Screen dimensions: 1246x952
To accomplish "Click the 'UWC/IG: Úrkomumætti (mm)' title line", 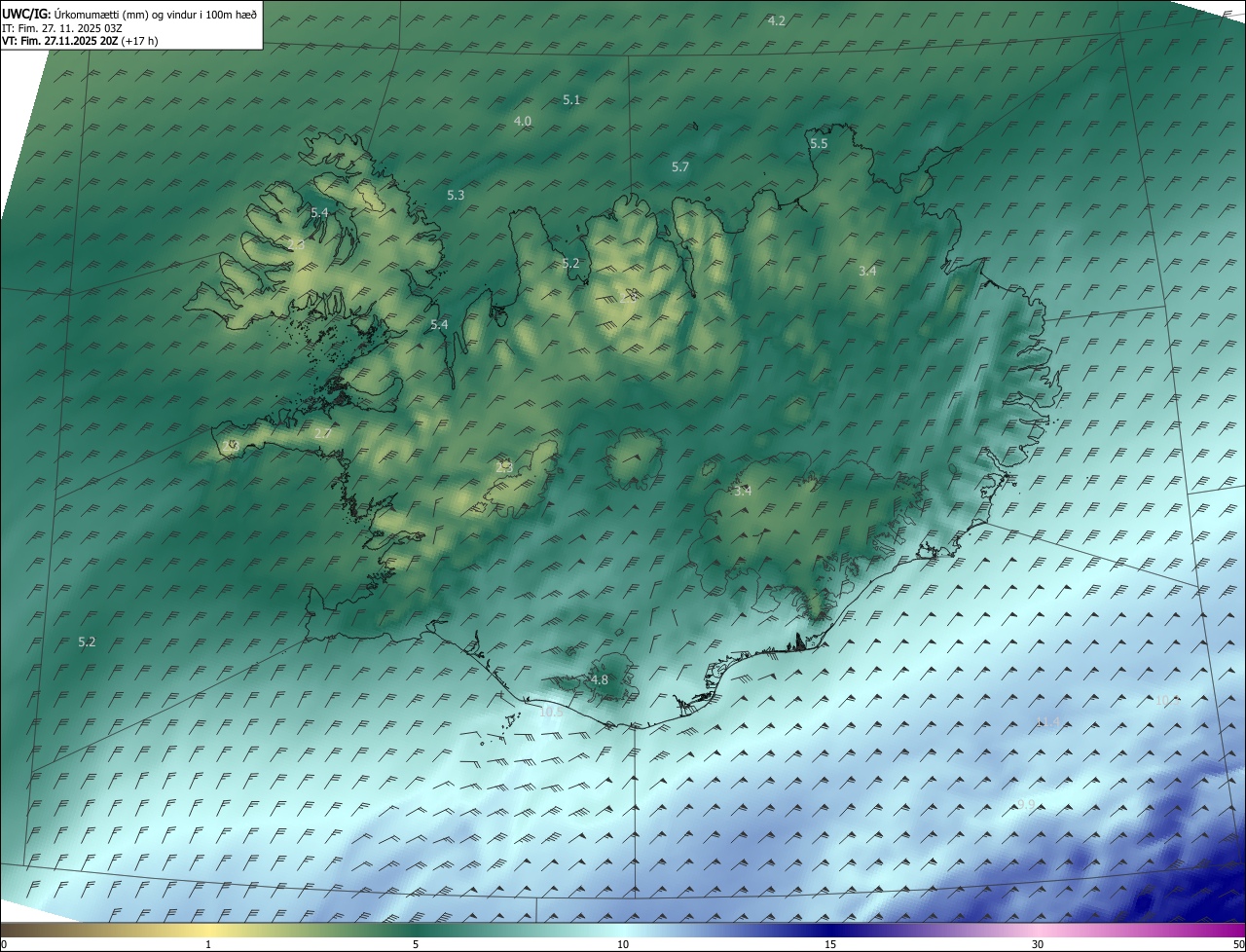I will pos(129,14).
